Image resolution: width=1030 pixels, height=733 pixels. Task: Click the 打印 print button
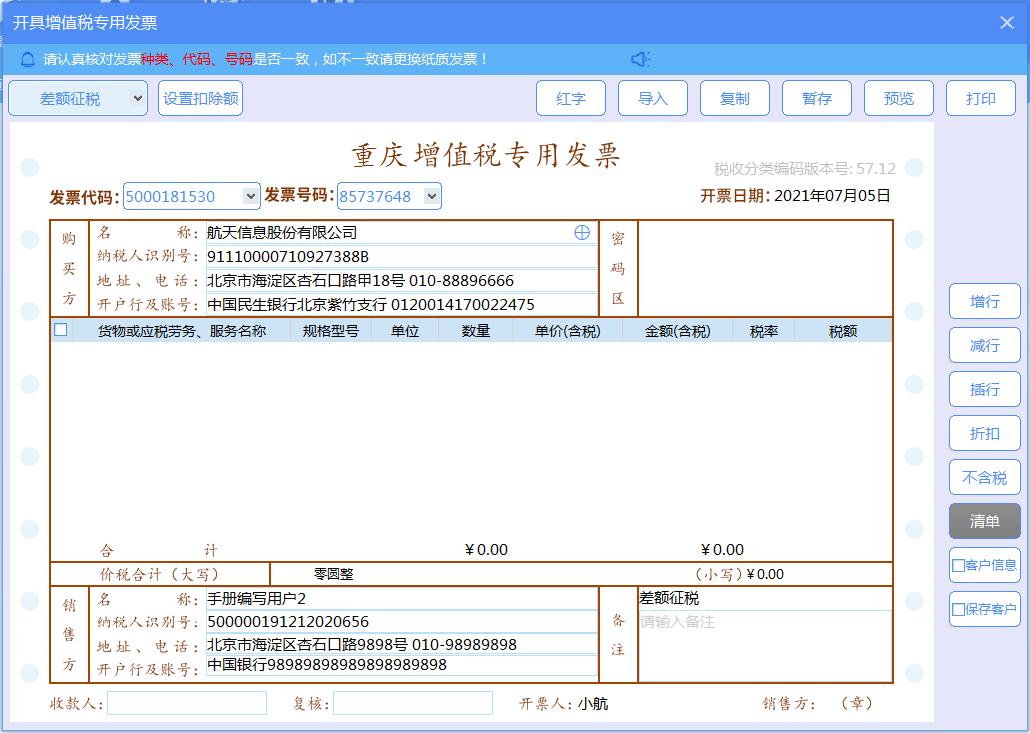coord(981,97)
